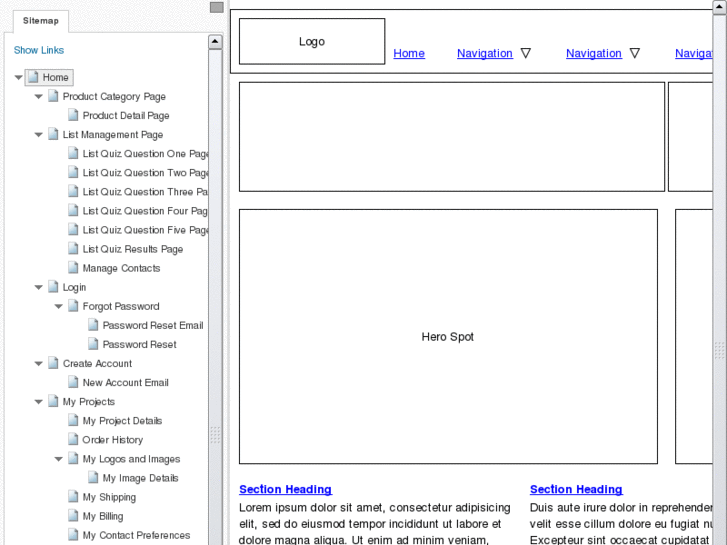Click the My Projects page icon
The image size is (727, 545).
[x=53, y=401]
